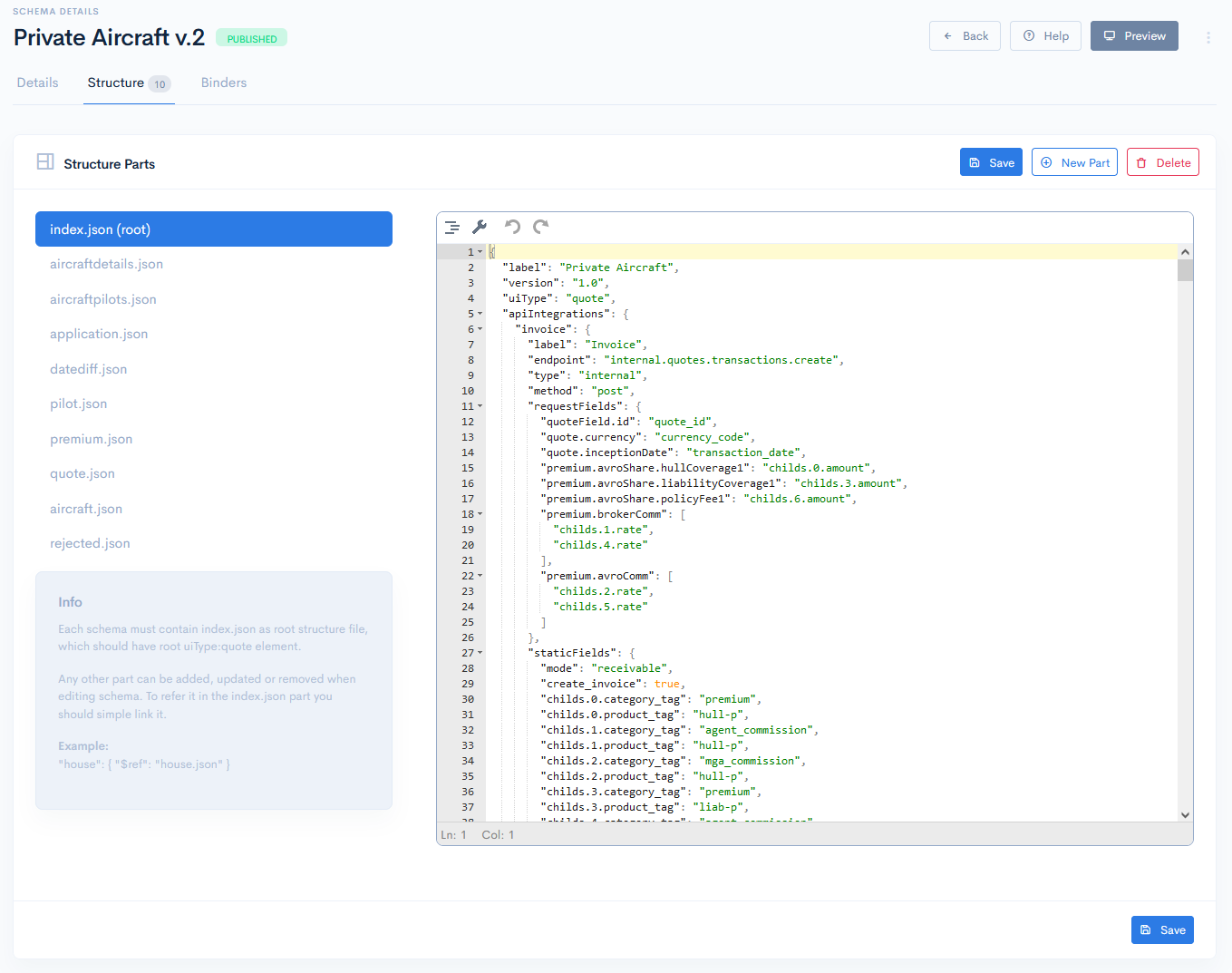Collapse the premium.brokerComm array fold
Screen dimensions: 1232x973
point(479,513)
